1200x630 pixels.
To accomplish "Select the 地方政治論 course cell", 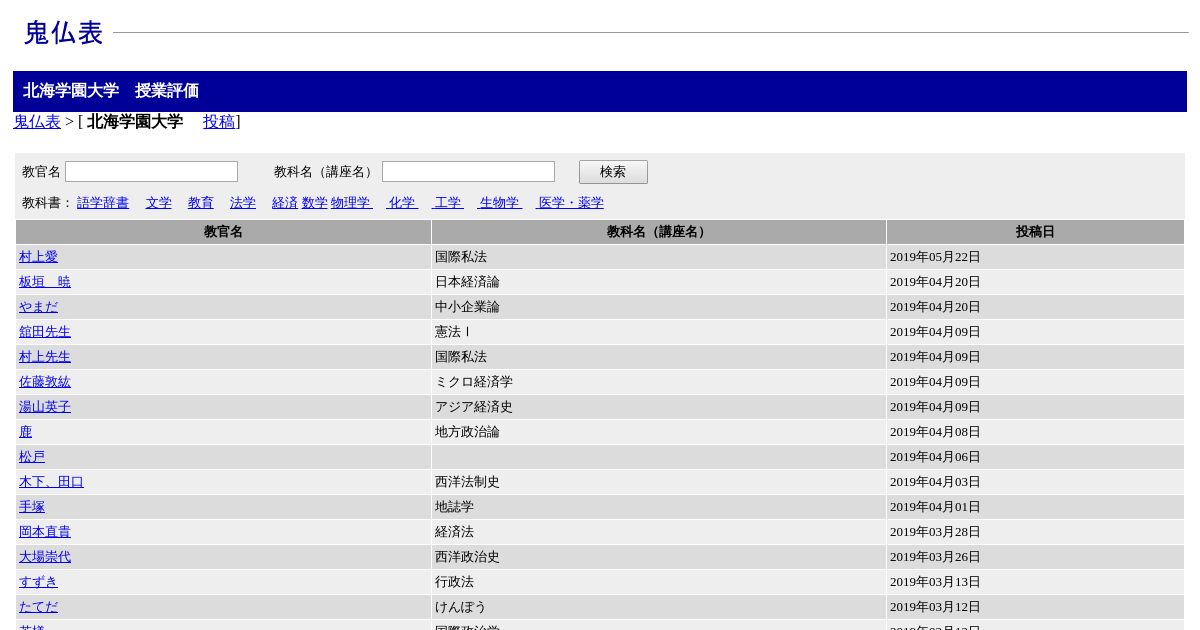I will coord(659,432).
